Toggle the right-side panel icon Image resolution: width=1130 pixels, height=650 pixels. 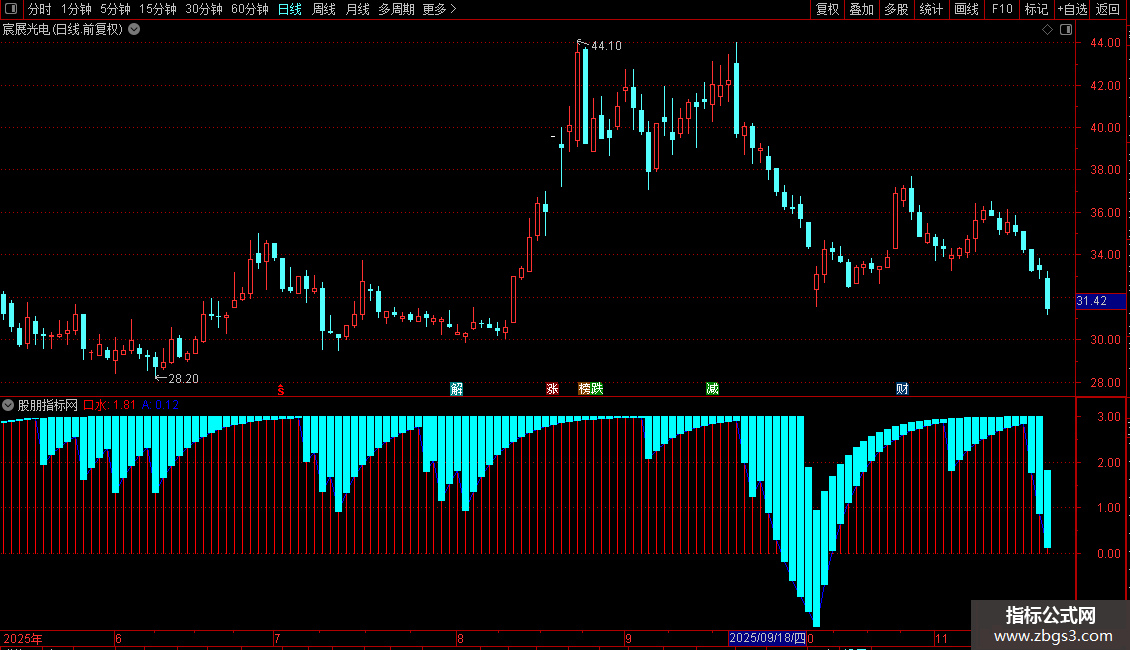click(1066, 30)
